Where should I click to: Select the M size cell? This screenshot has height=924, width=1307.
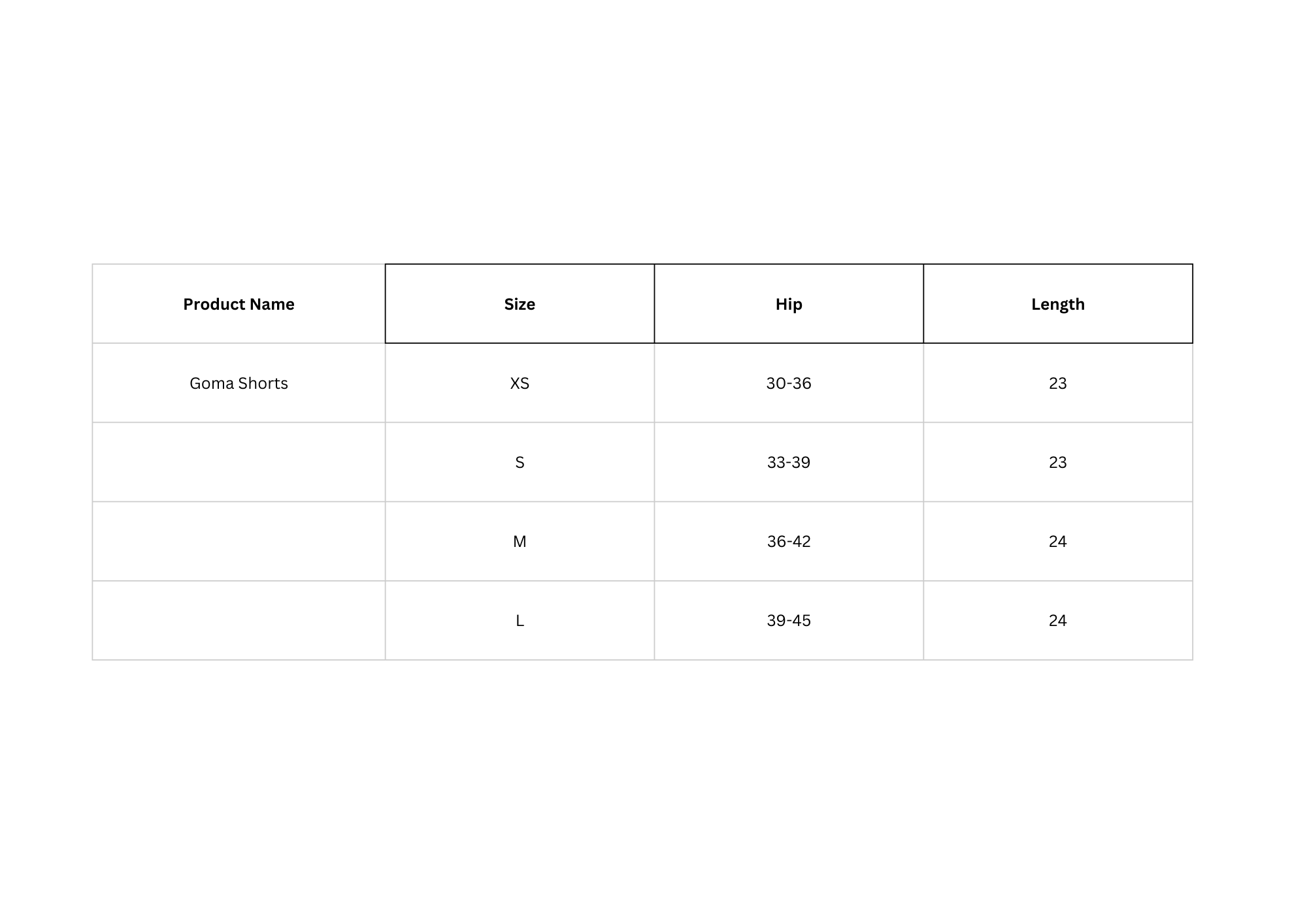click(520, 541)
